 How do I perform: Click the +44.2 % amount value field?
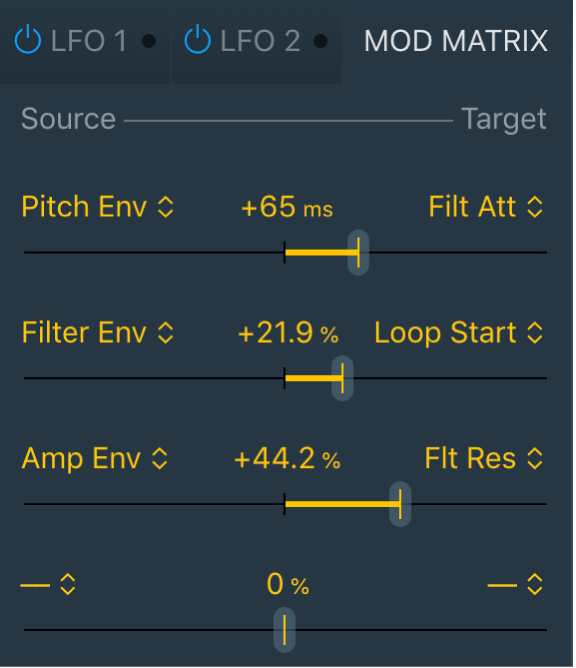tap(288, 459)
